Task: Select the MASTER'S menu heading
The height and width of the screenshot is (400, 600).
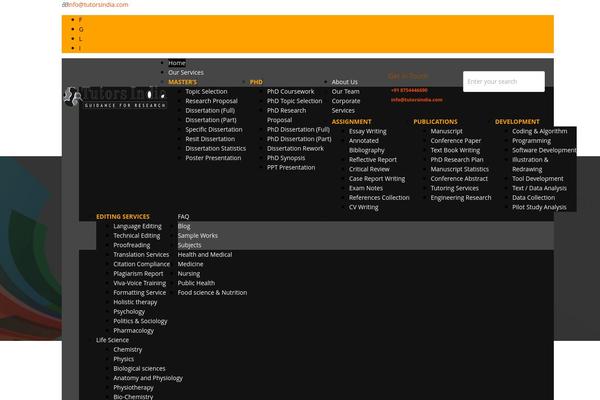Action: 183,82
